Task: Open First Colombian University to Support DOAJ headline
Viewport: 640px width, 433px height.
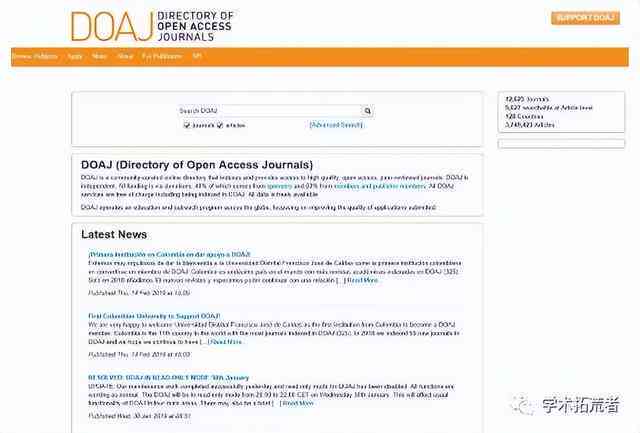Action: 154,316
